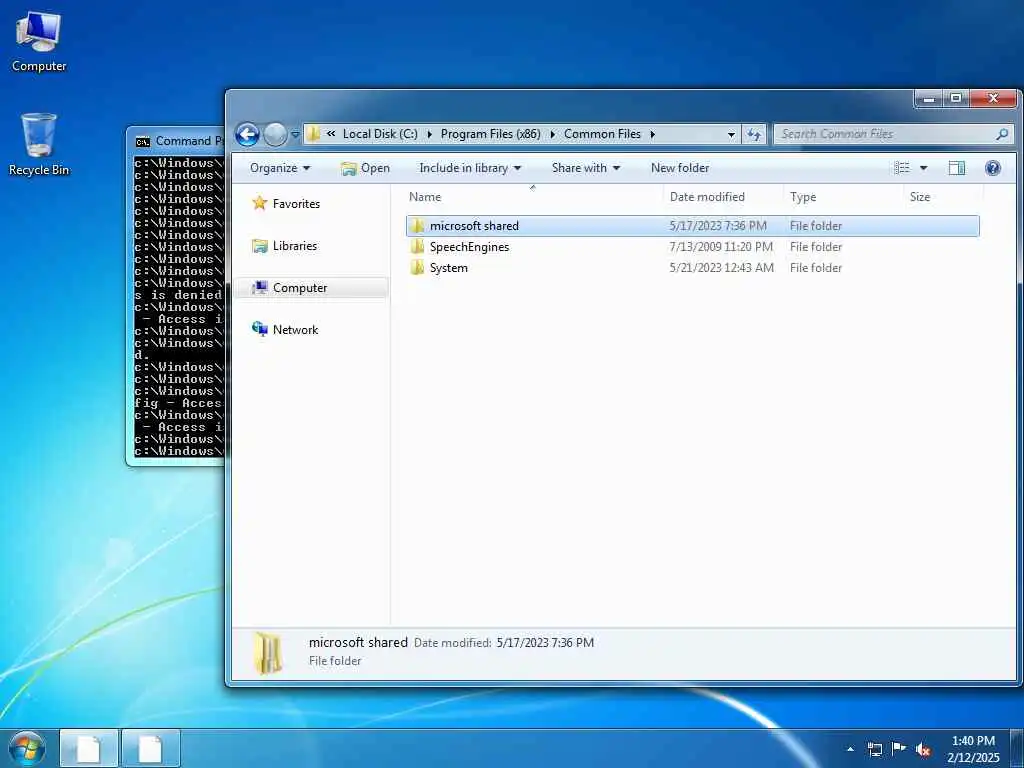This screenshot has height=768, width=1024.
Task: Toggle the preview pane button
Action: (x=957, y=168)
